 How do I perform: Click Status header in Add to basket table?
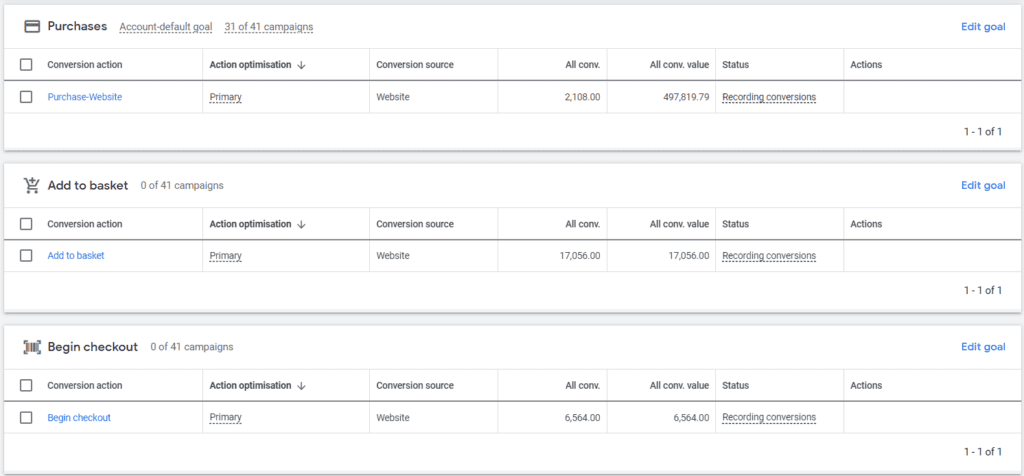click(x=735, y=224)
